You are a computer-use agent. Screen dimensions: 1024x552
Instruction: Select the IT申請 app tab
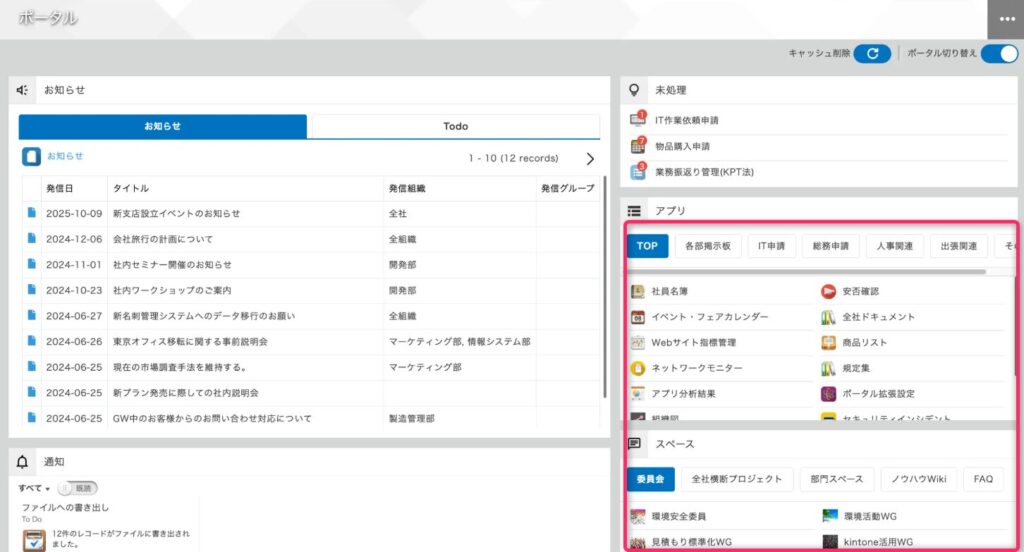pos(771,246)
